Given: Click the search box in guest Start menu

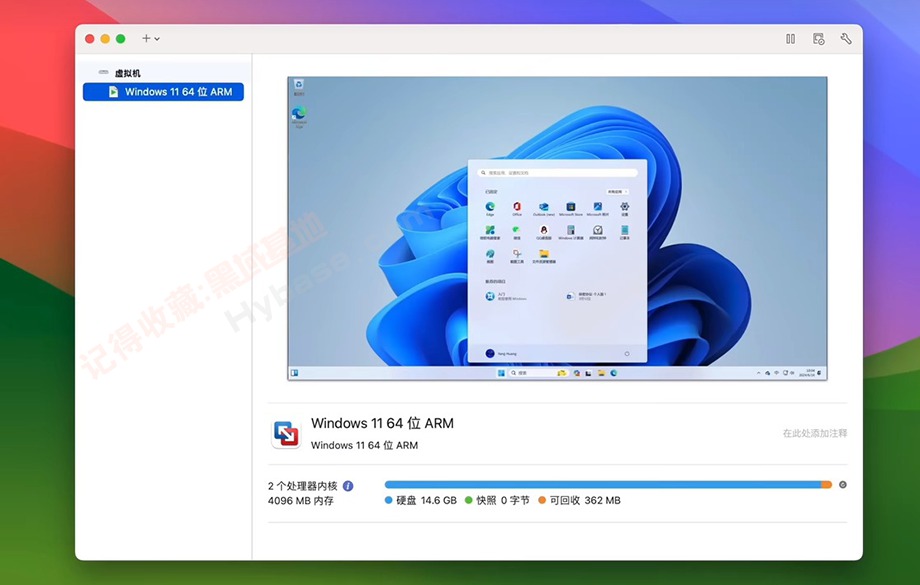Looking at the screenshot, I should tap(557, 173).
